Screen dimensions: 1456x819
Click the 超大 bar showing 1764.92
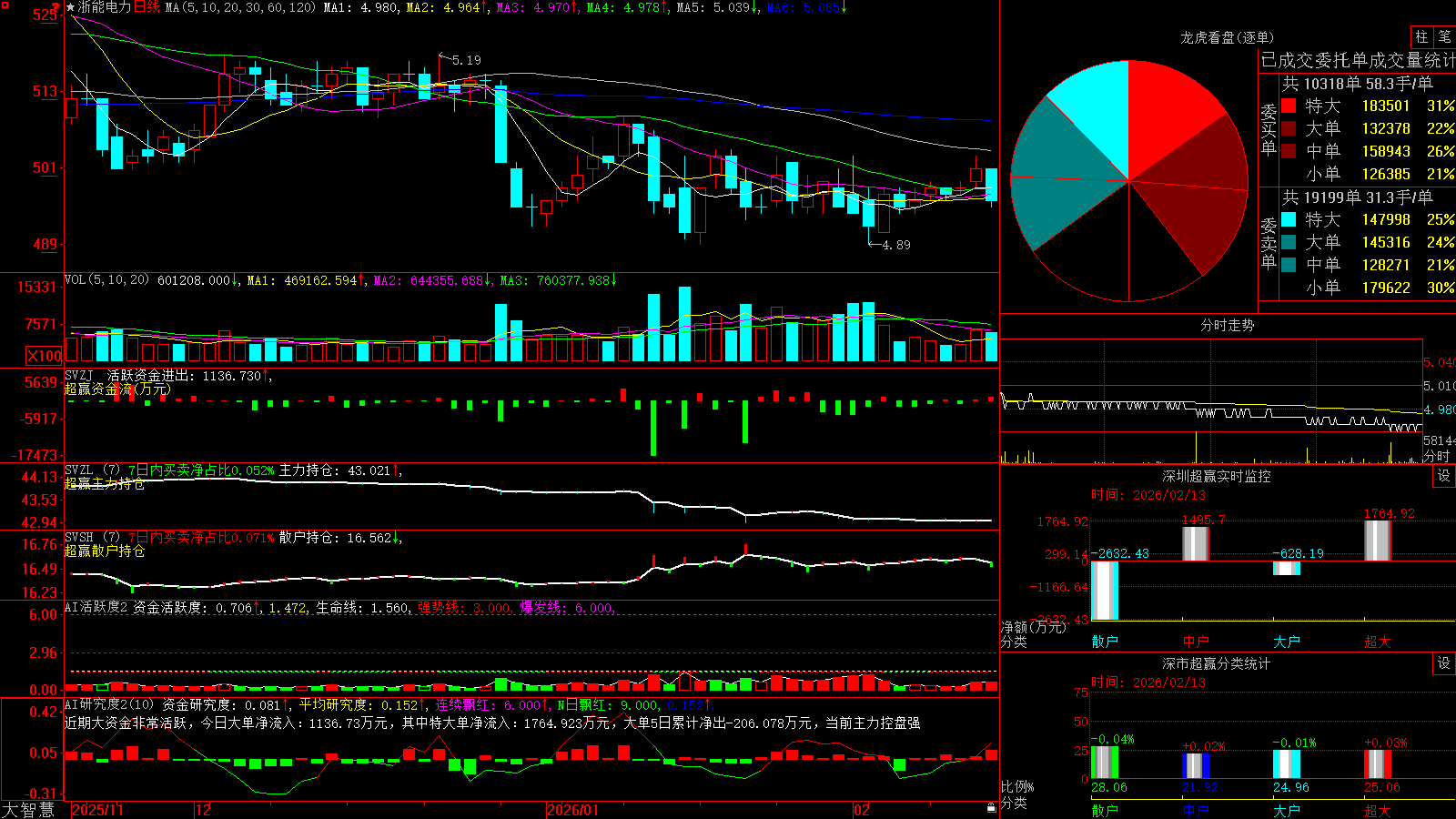click(1378, 541)
